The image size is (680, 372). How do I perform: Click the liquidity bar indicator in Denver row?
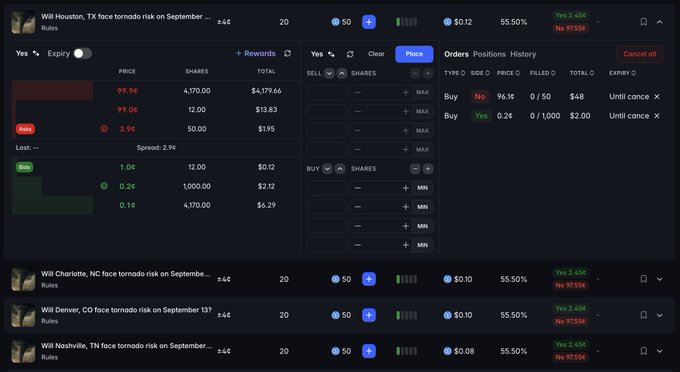pos(406,315)
